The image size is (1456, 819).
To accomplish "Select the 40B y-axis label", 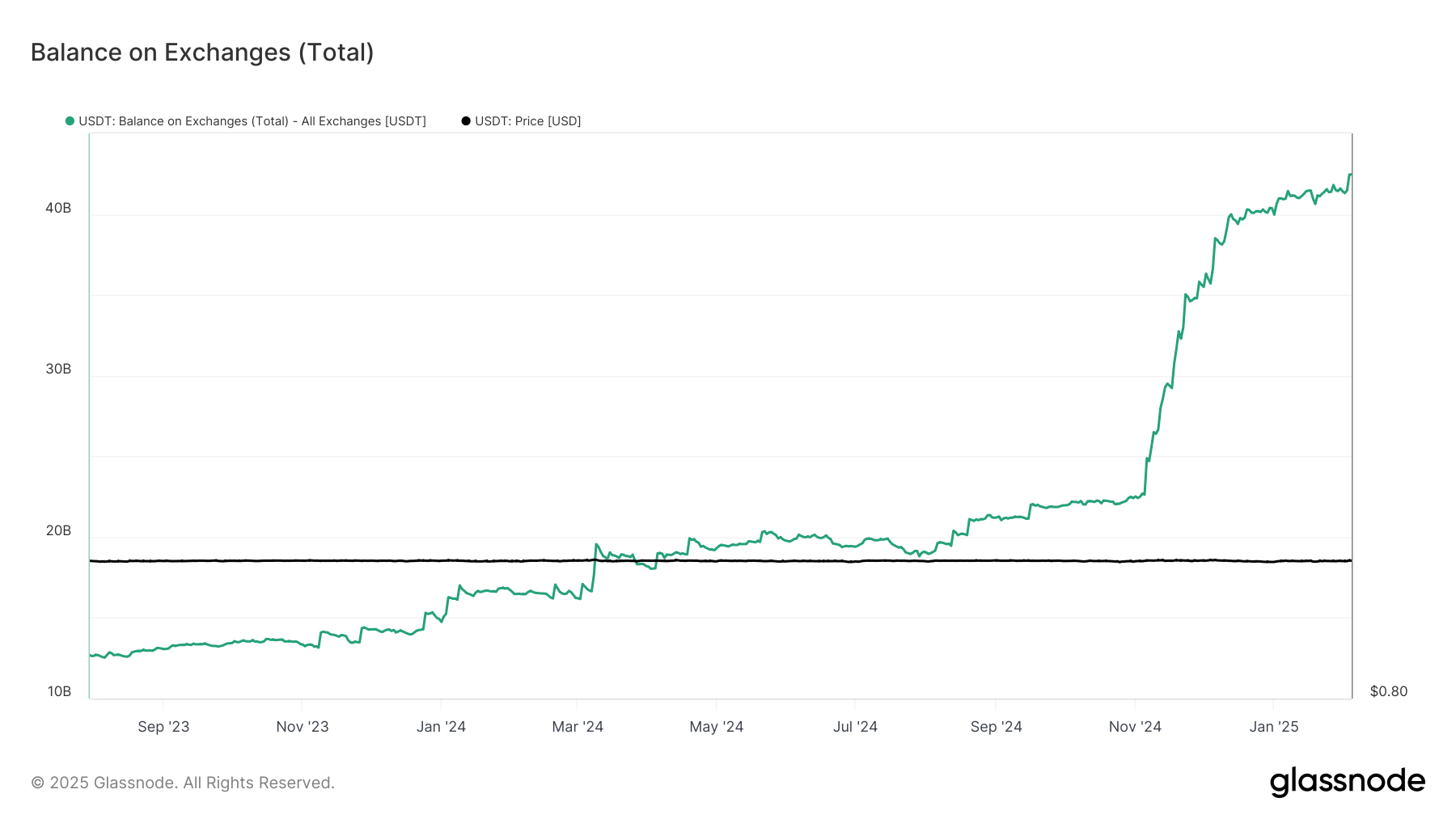I will click(x=58, y=209).
